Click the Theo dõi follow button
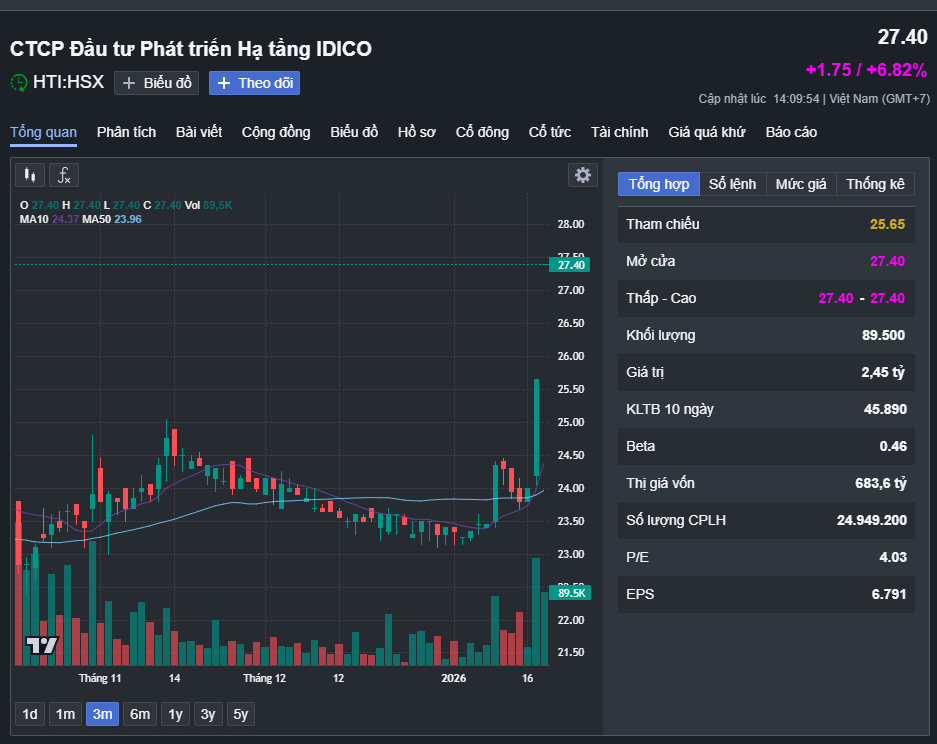Screen dimensions: 937x744 click(254, 83)
